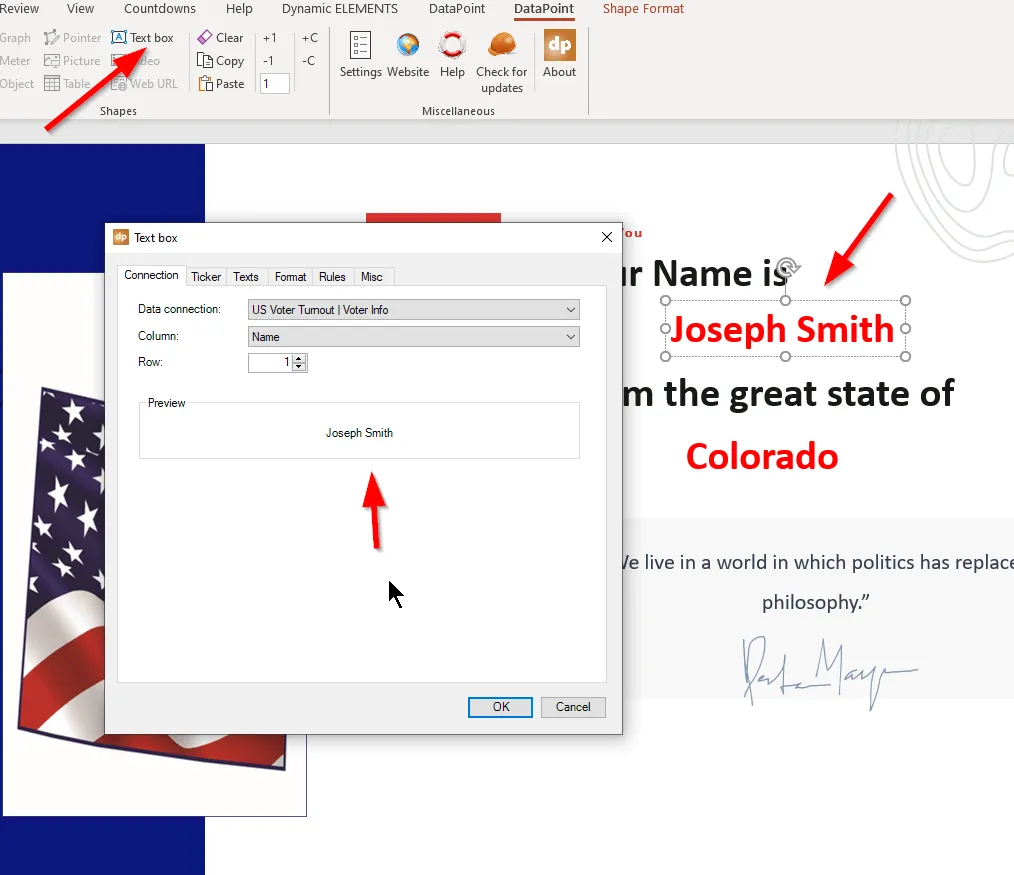1014x875 pixels.
Task: Open the Help ribbon tab
Action: coord(239,8)
